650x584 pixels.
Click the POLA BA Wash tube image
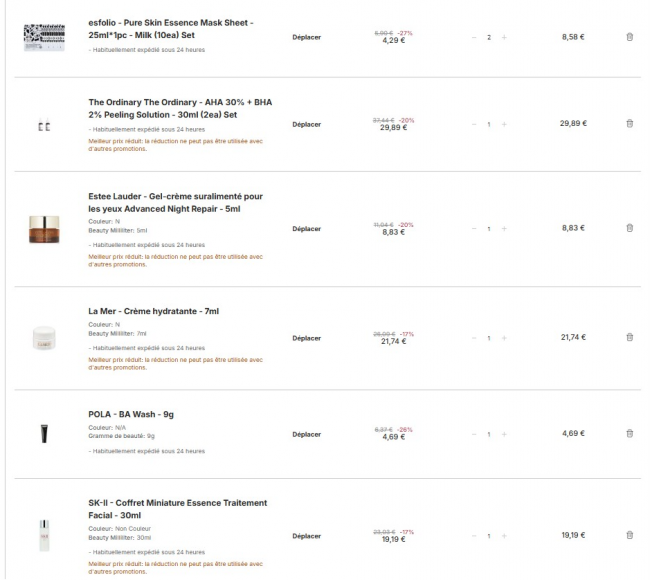(x=44, y=433)
